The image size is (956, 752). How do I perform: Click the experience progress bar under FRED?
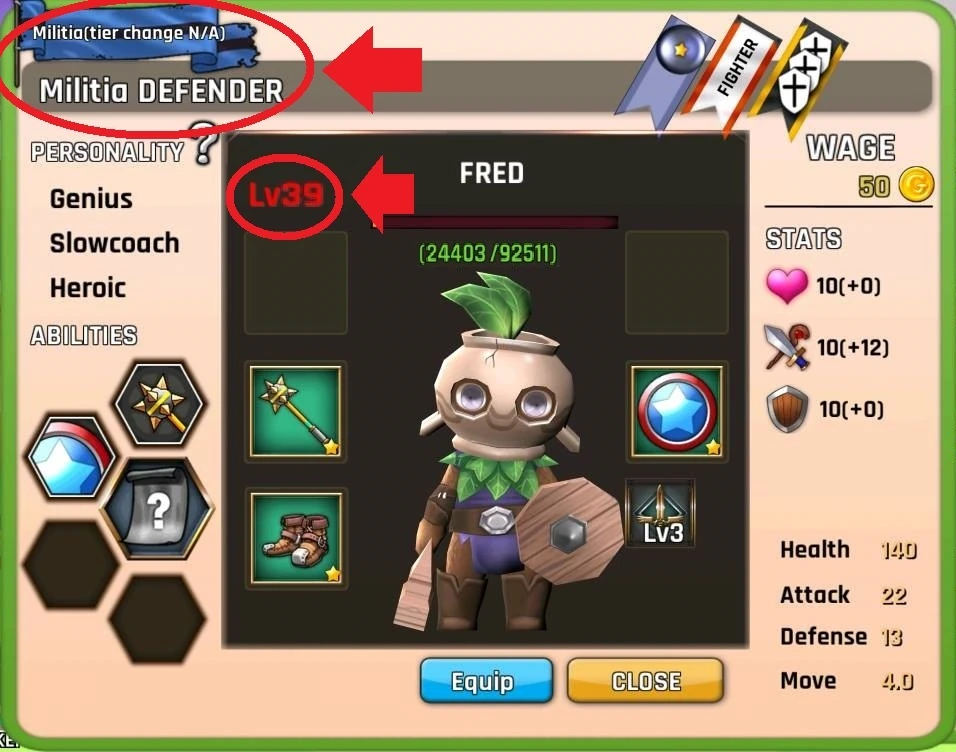[x=495, y=222]
